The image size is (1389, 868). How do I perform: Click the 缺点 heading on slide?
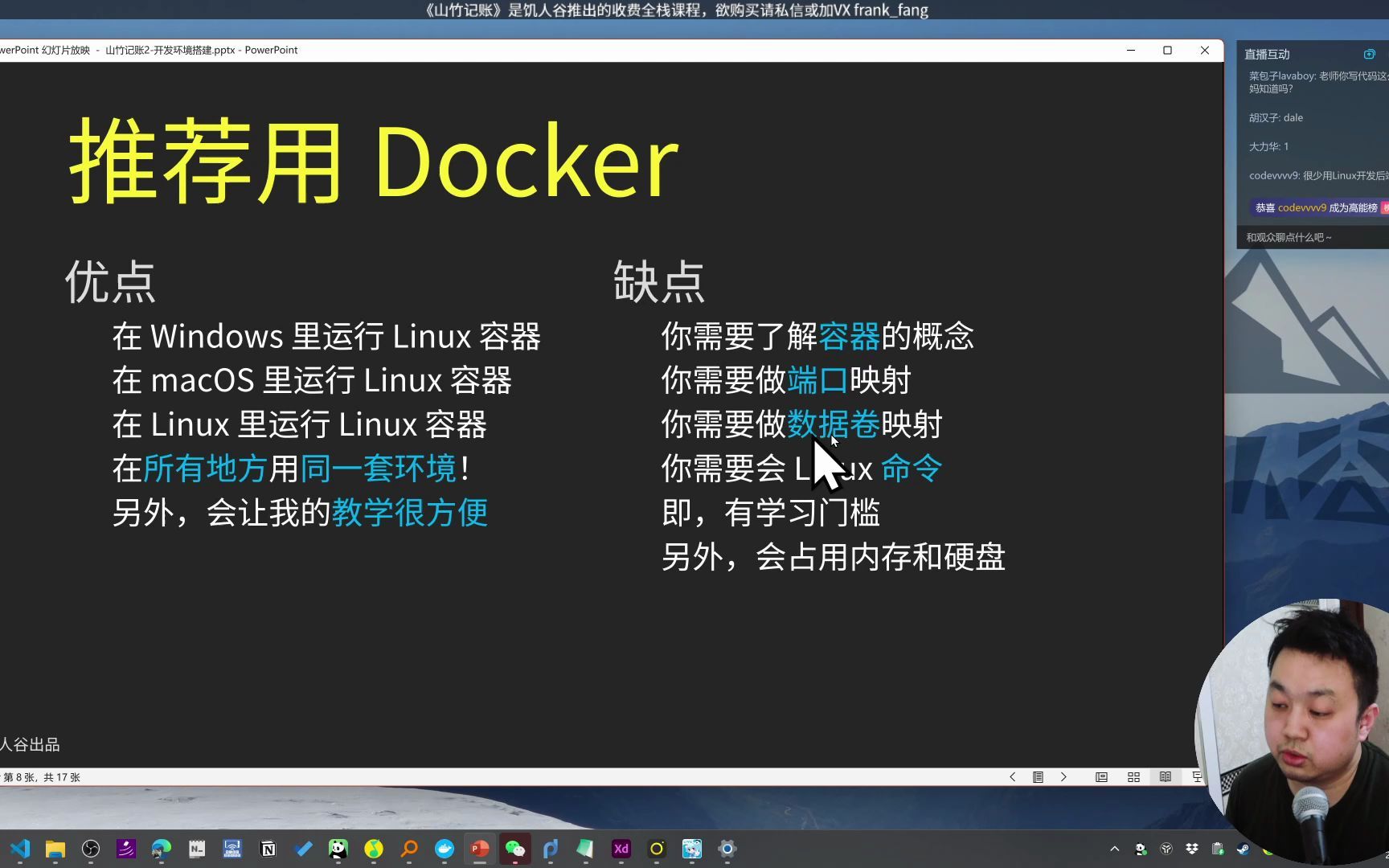(x=659, y=281)
